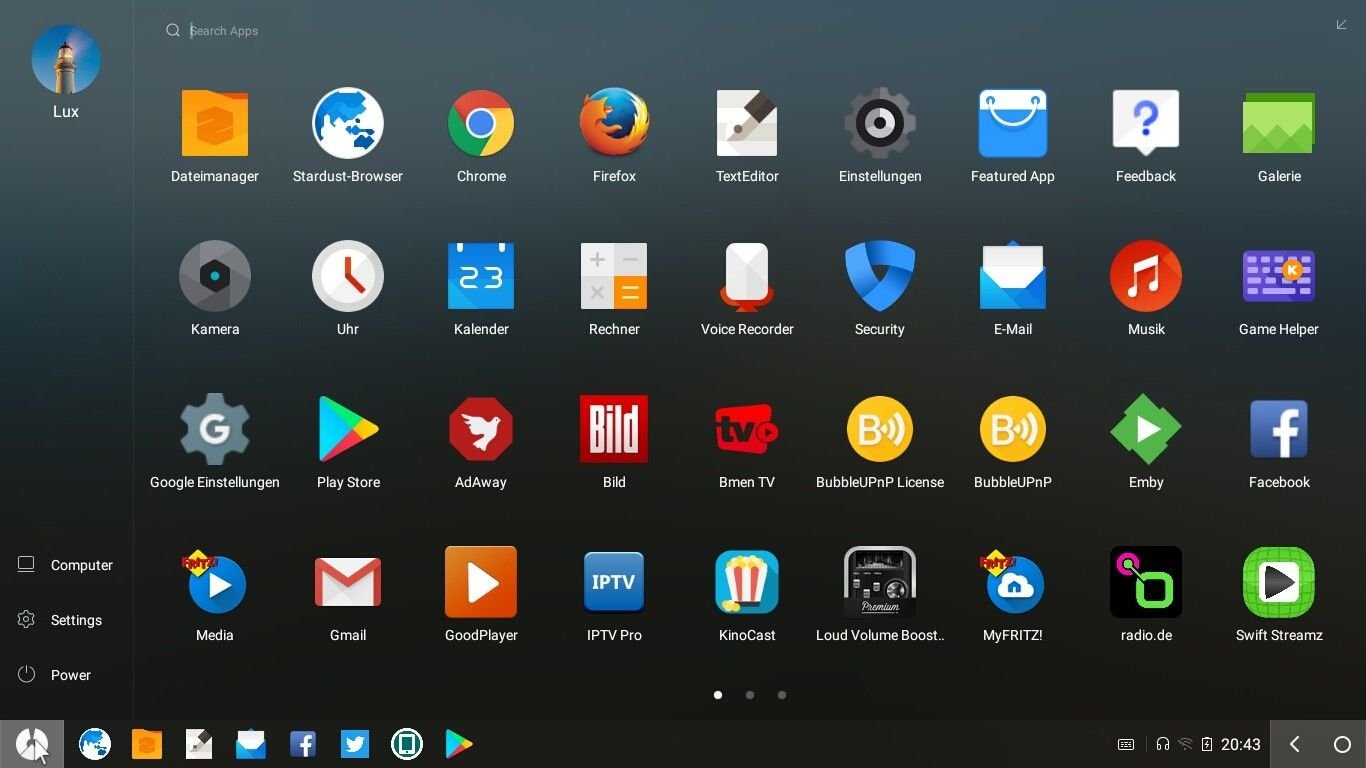This screenshot has width=1366, height=768.
Task: Open the TextEditor app
Action: click(747, 123)
